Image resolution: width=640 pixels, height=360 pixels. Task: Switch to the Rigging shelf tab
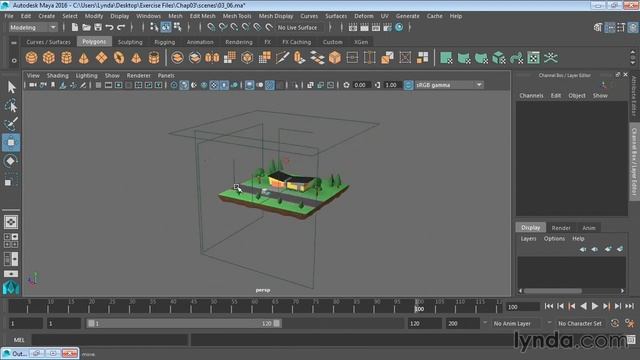coord(164,42)
